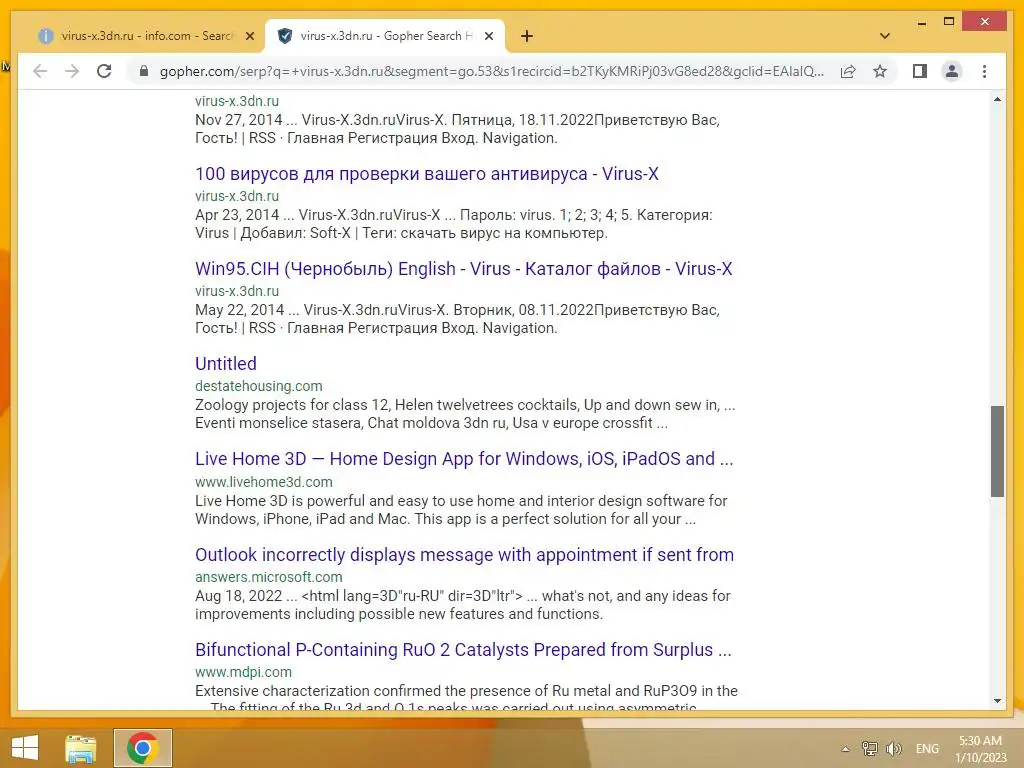Show hidden system tray icons
The width and height of the screenshot is (1024, 768).
846,749
